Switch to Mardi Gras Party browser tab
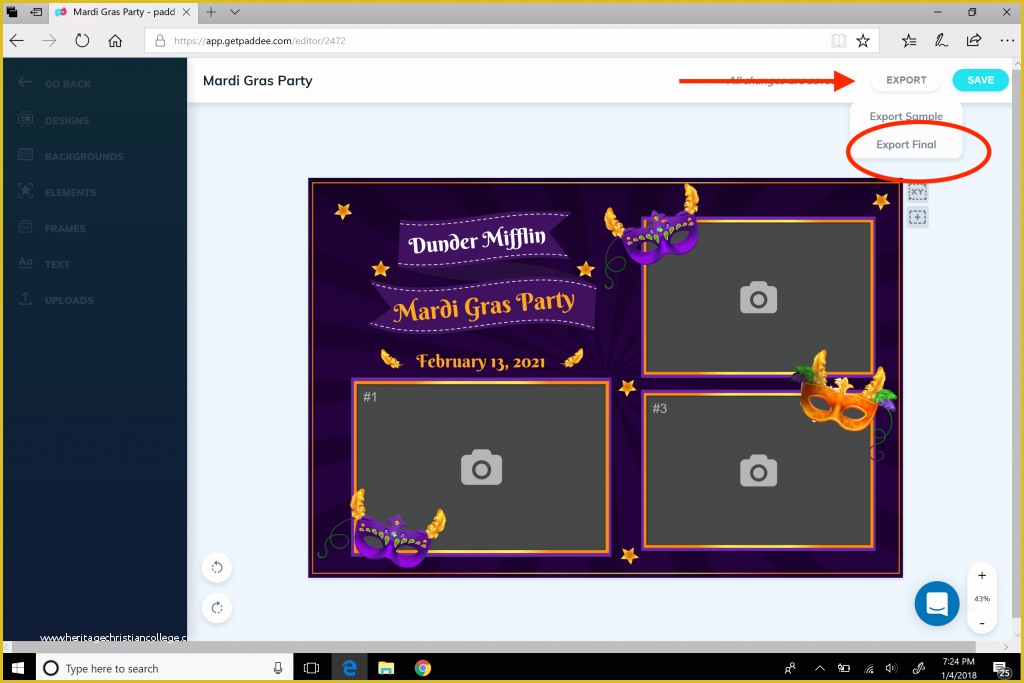This screenshot has width=1024, height=683. click(123, 12)
